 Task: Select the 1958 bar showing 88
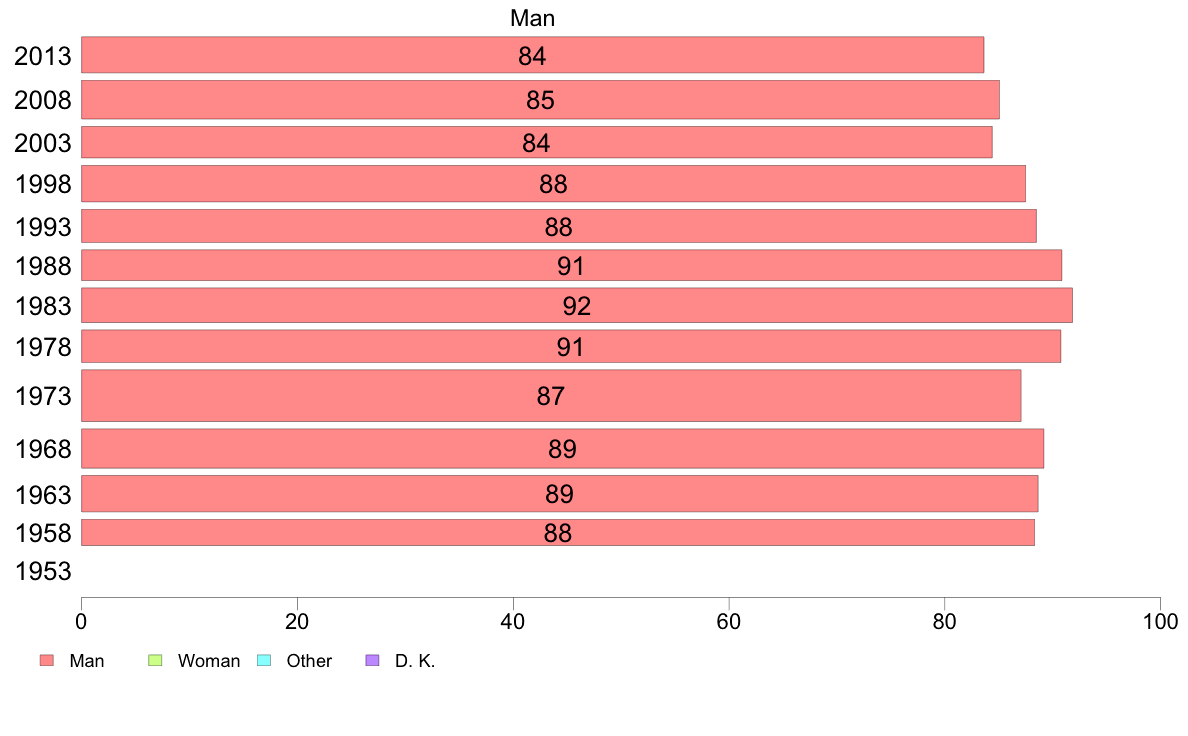(558, 533)
